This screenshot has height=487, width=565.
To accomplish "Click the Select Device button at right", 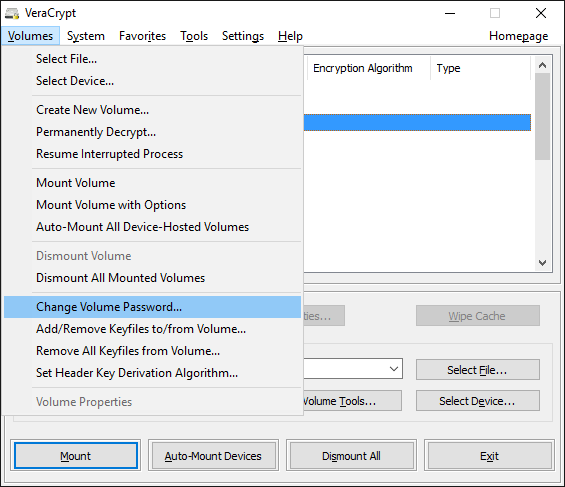I will point(477,401).
